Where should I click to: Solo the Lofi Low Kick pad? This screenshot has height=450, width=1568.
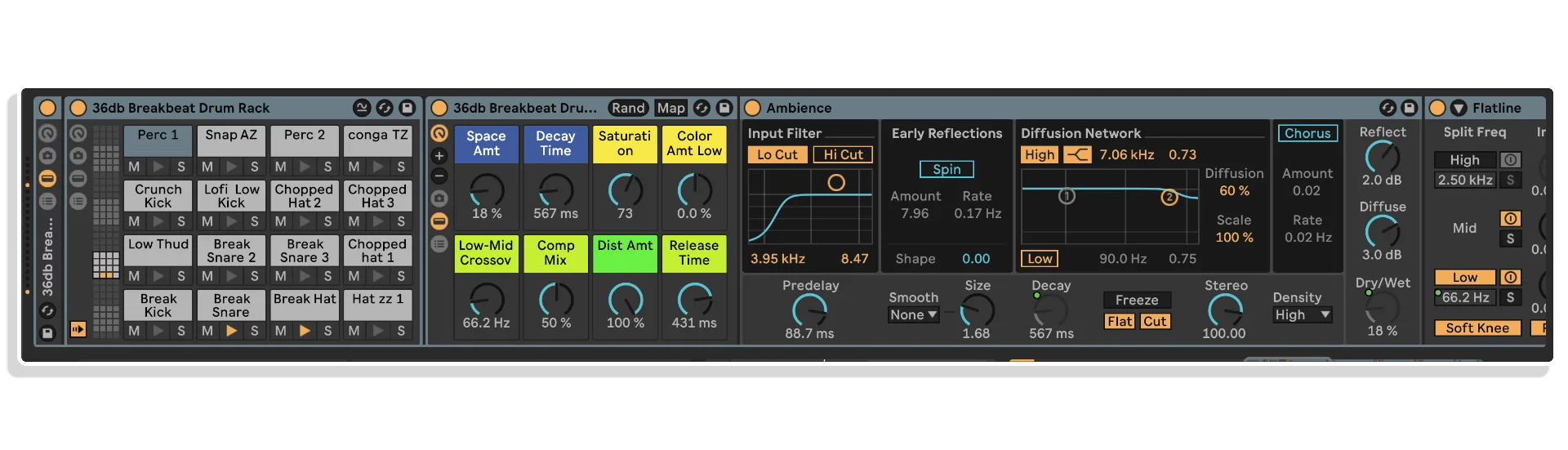tap(254, 221)
